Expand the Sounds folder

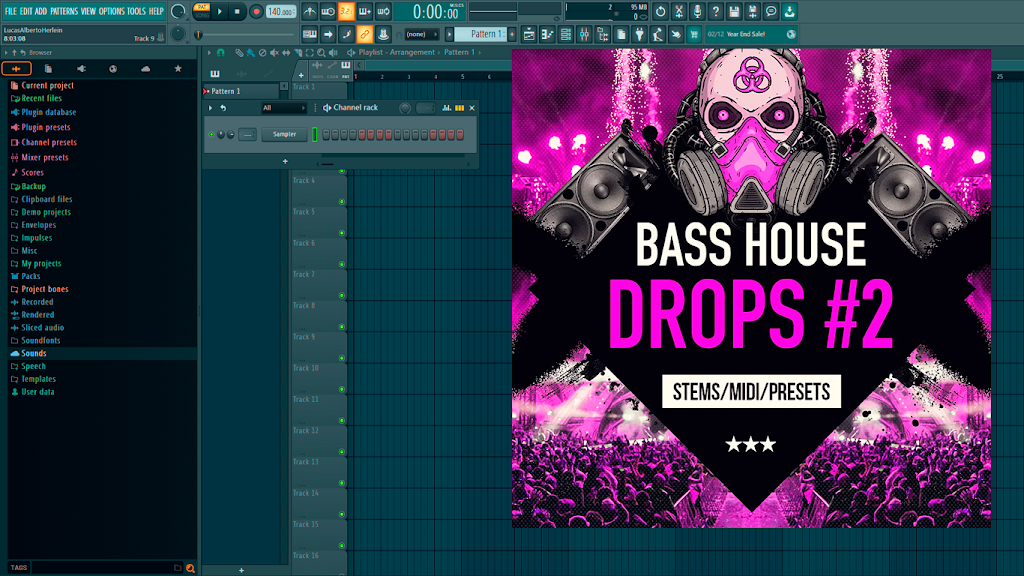[28, 353]
